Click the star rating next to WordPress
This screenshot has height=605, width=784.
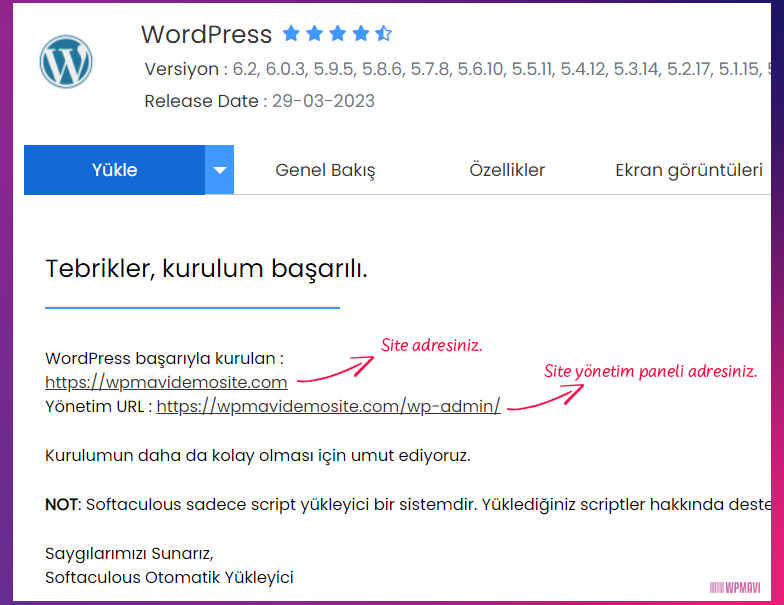[x=337, y=34]
